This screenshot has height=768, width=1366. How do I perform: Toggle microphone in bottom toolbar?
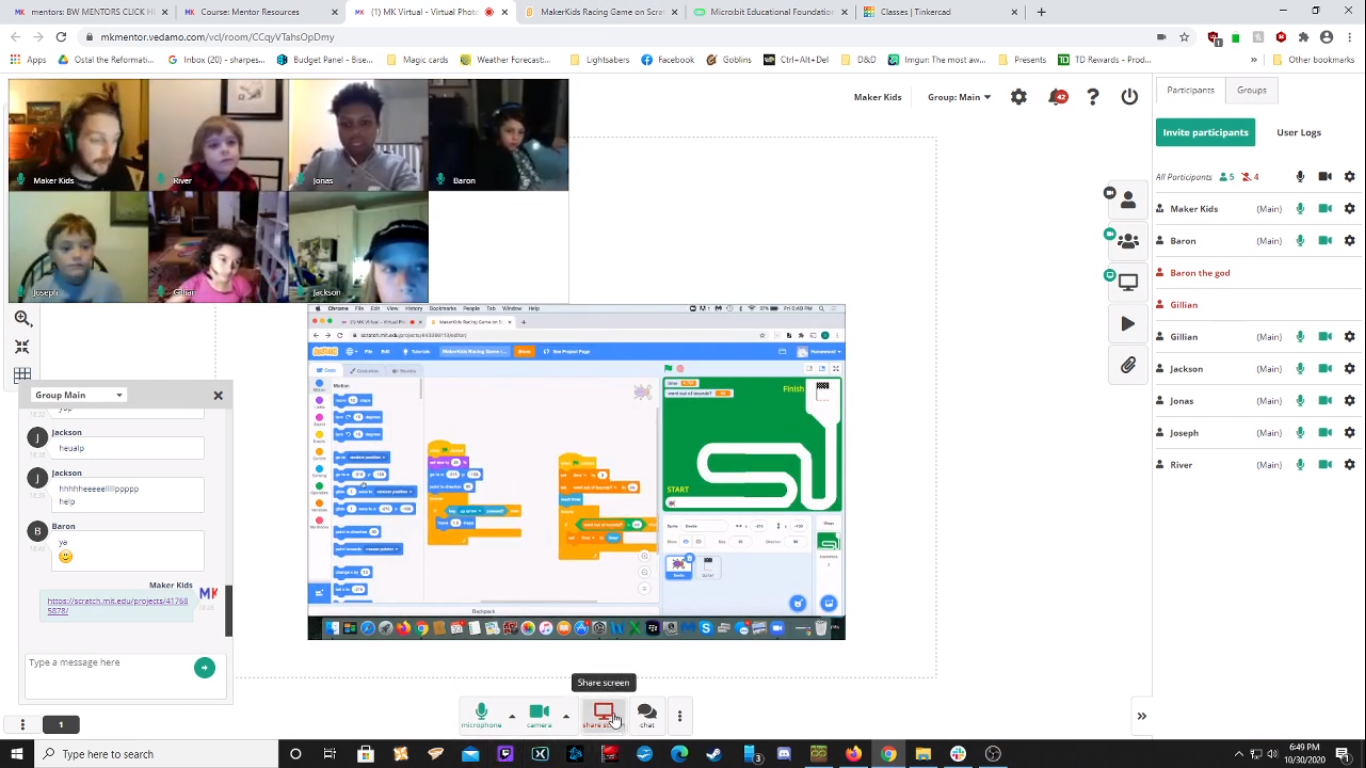481,715
